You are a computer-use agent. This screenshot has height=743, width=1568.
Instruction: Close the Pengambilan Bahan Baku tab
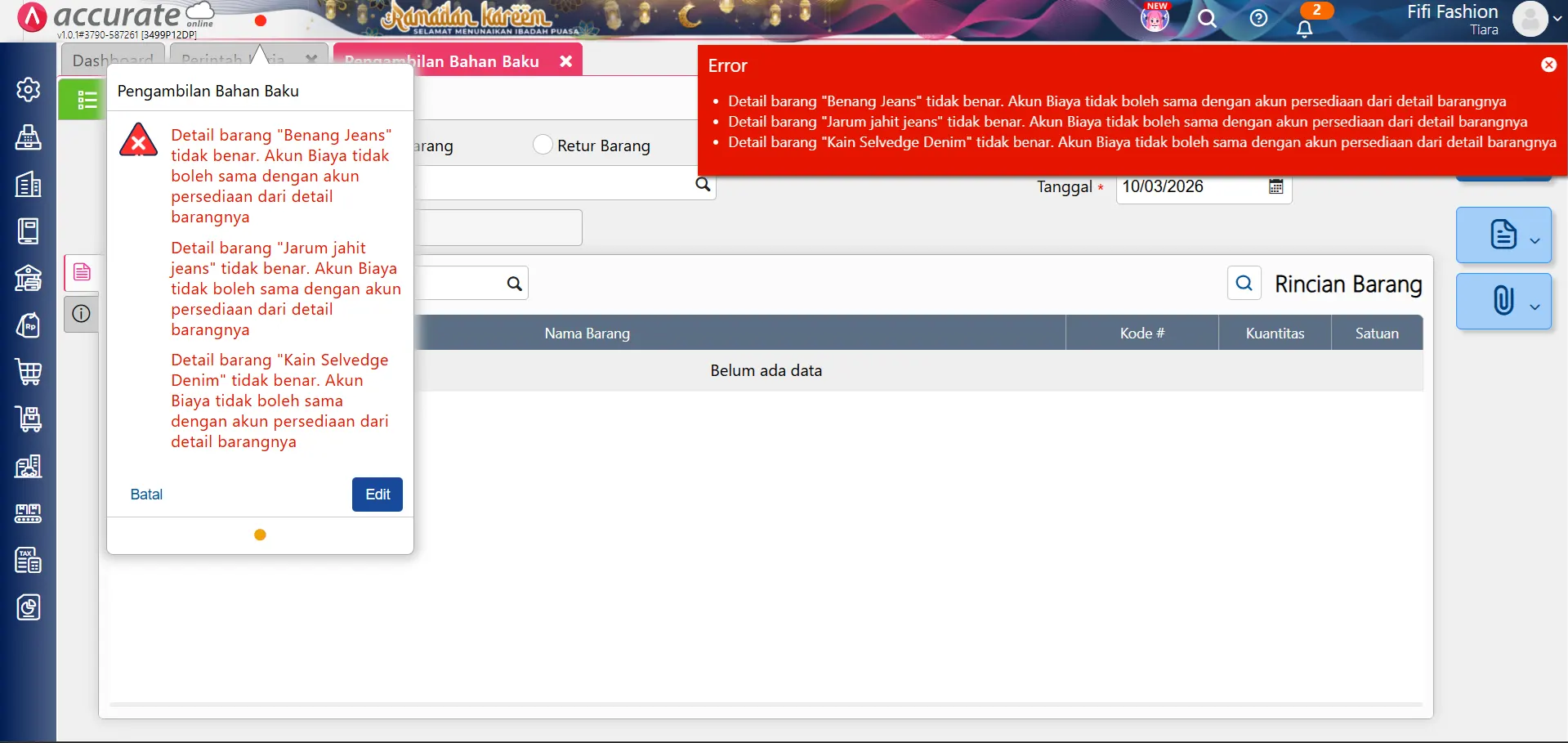[565, 61]
